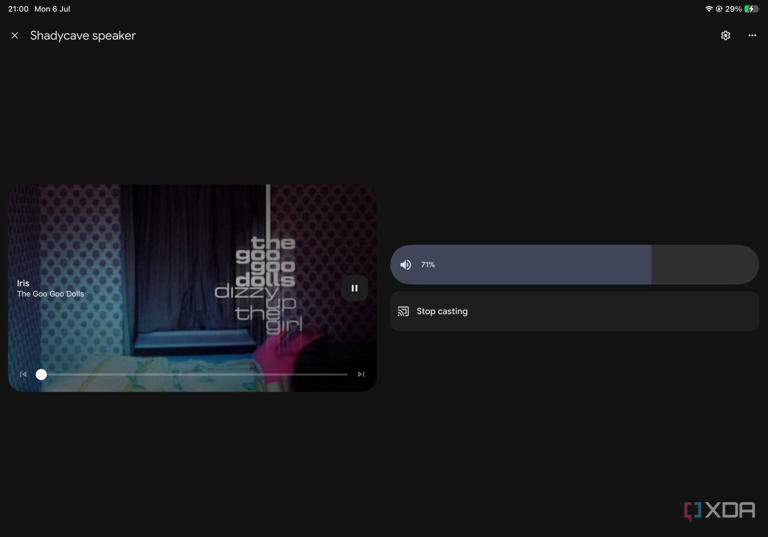The width and height of the screenshot is (768, 537).
Task: Open the three-dot more options menu
Action: click(752, 35)
